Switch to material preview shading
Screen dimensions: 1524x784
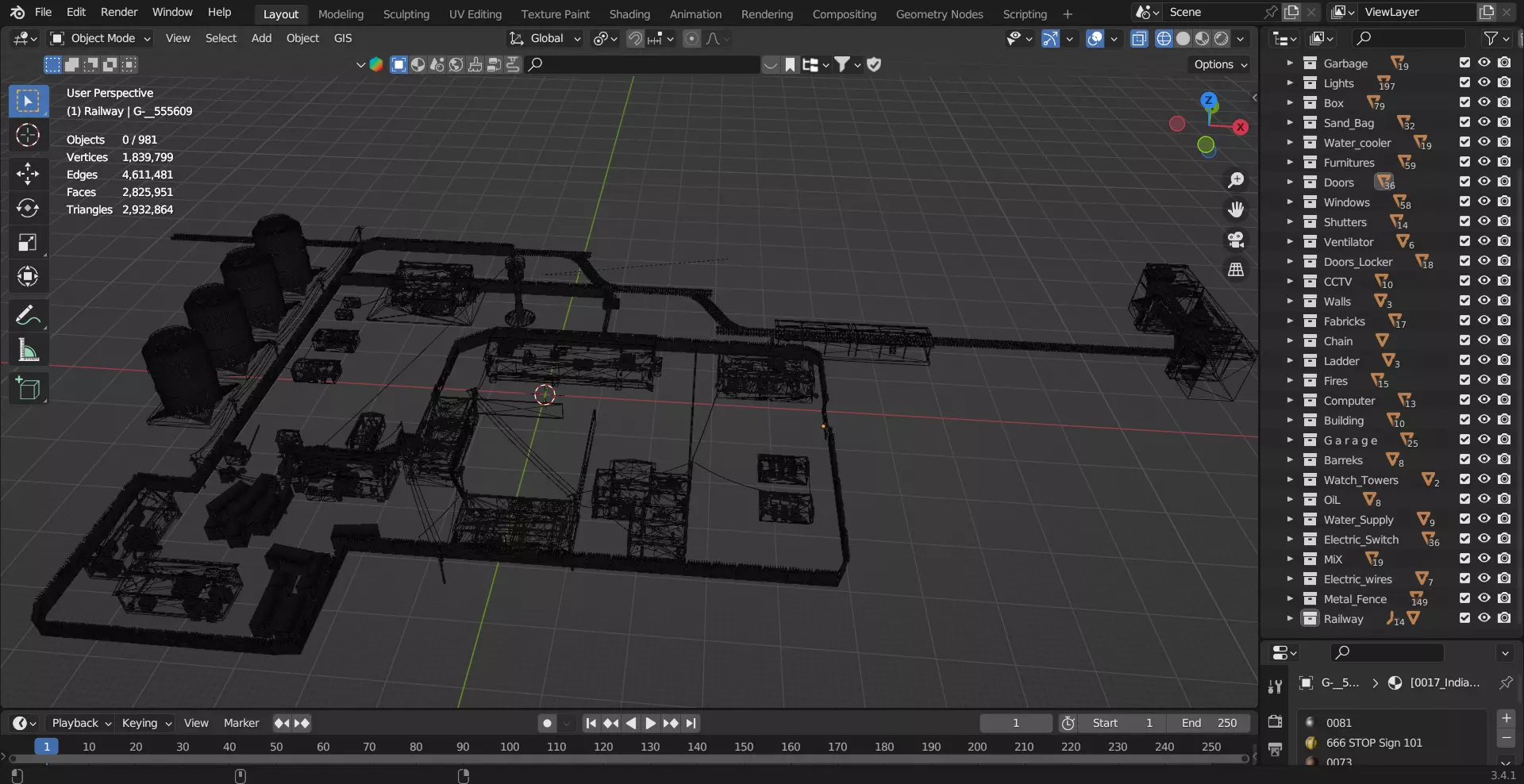point(1202,39)
